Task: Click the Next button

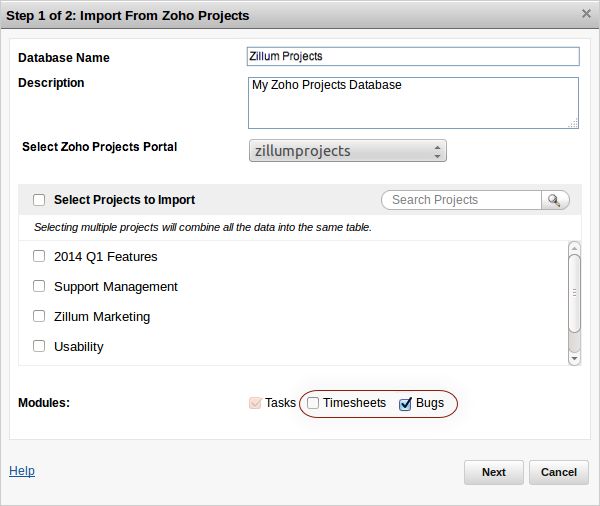Action: click(x=494, y=472)
